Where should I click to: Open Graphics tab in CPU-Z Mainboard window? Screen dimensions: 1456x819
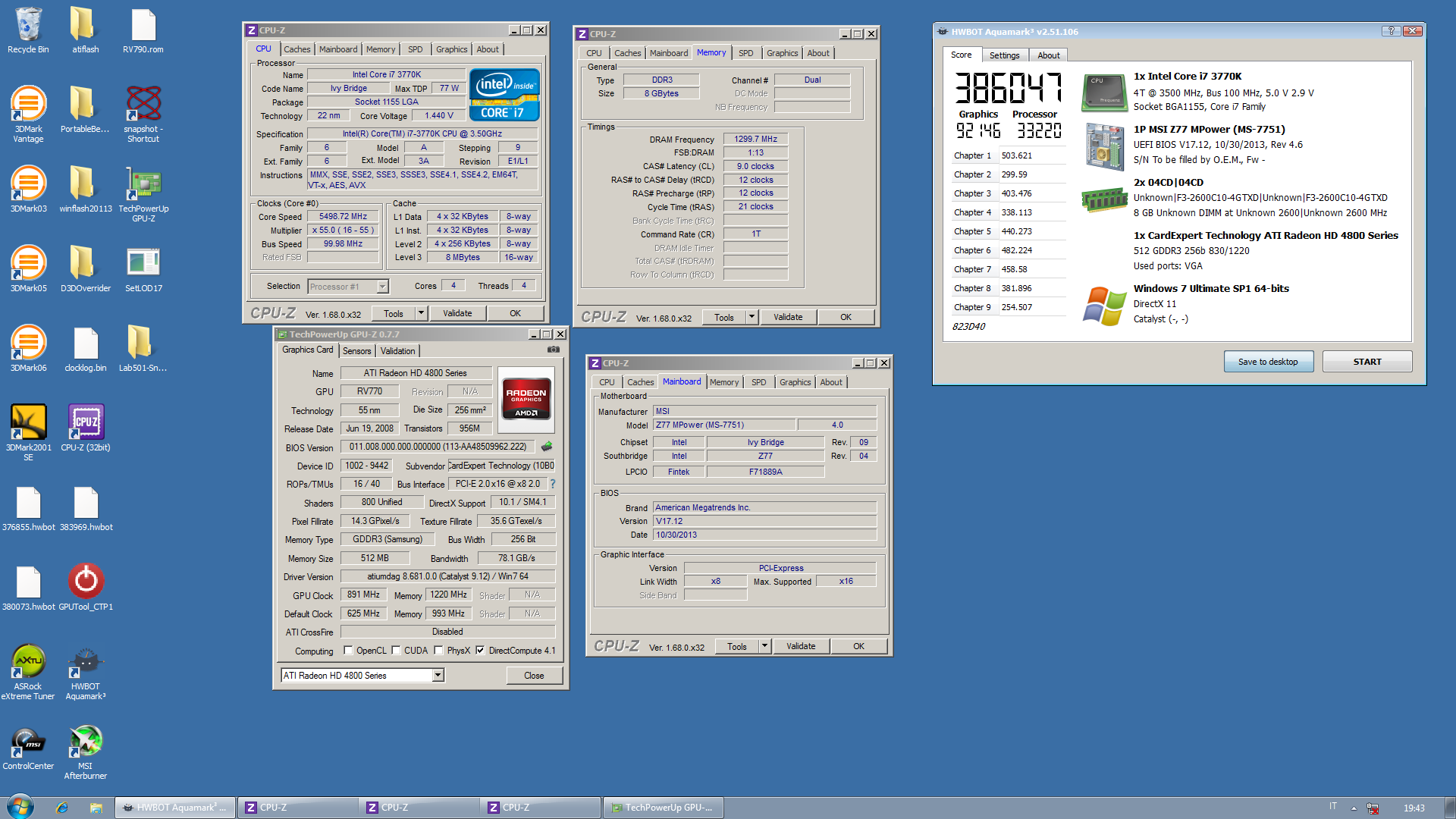795,382
